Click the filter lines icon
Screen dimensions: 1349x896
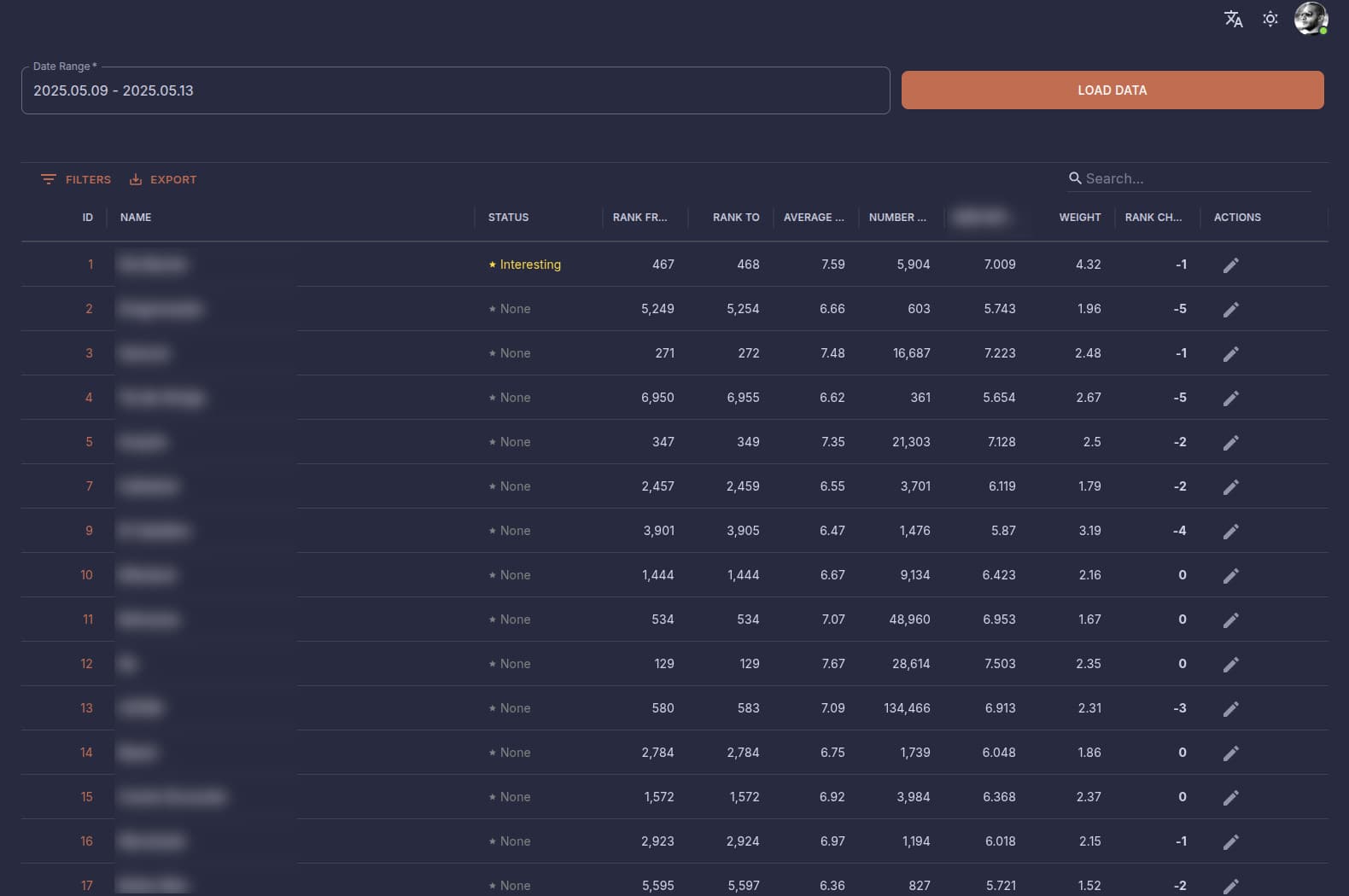49,179
